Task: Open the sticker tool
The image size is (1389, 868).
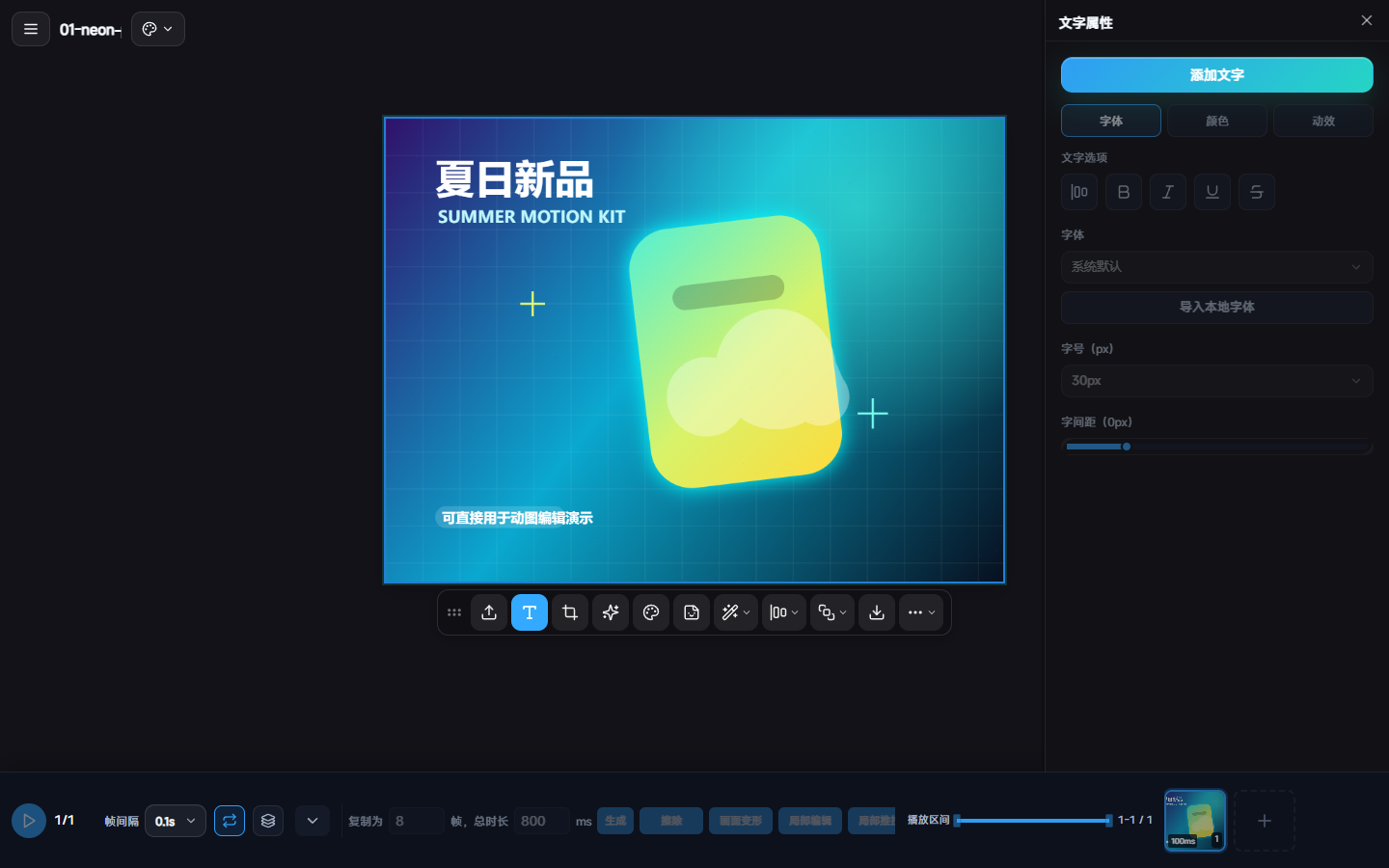Action: pos(692,612)
